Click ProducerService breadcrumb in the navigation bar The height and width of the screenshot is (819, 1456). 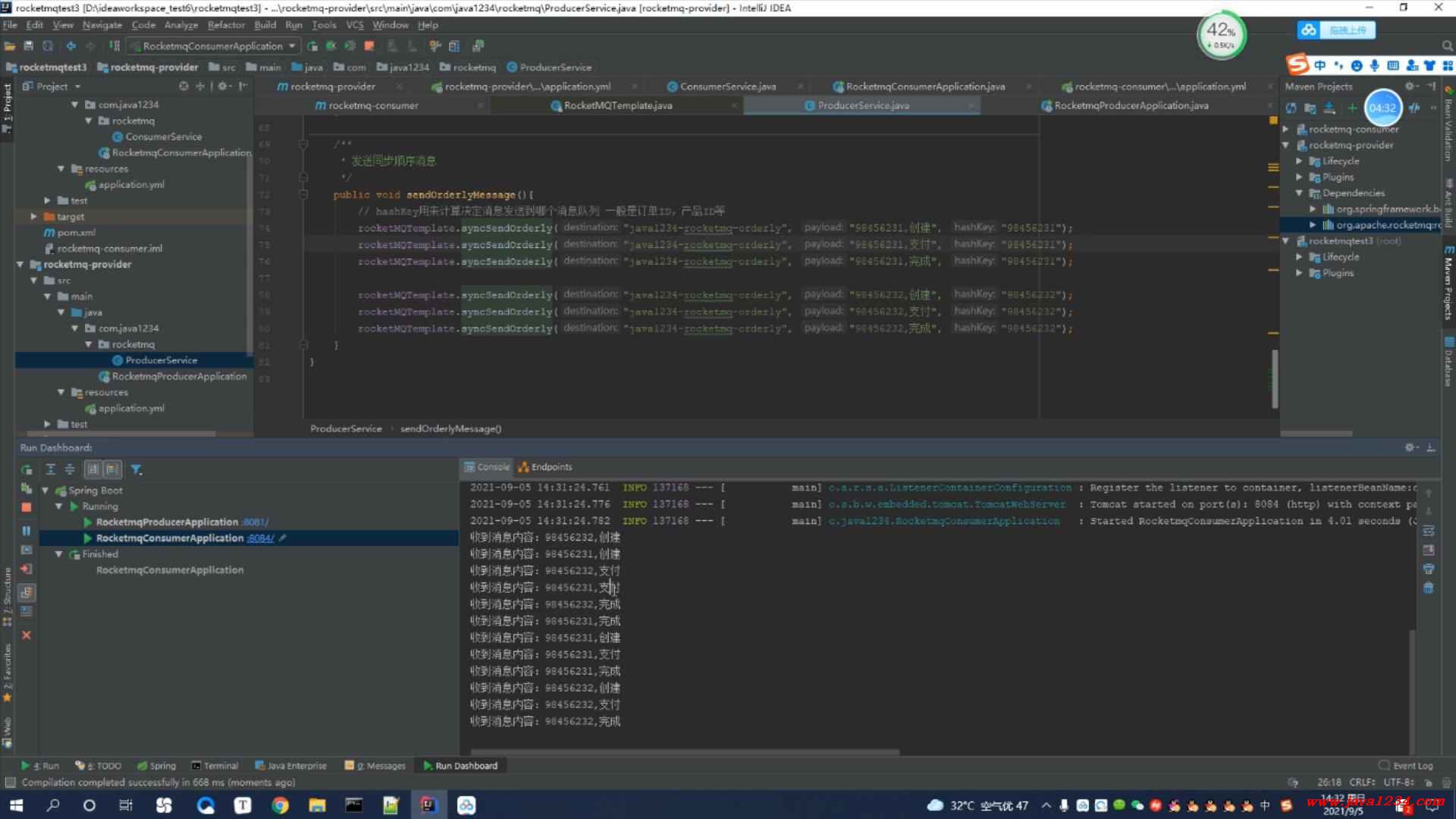click(x=549, y=67)
